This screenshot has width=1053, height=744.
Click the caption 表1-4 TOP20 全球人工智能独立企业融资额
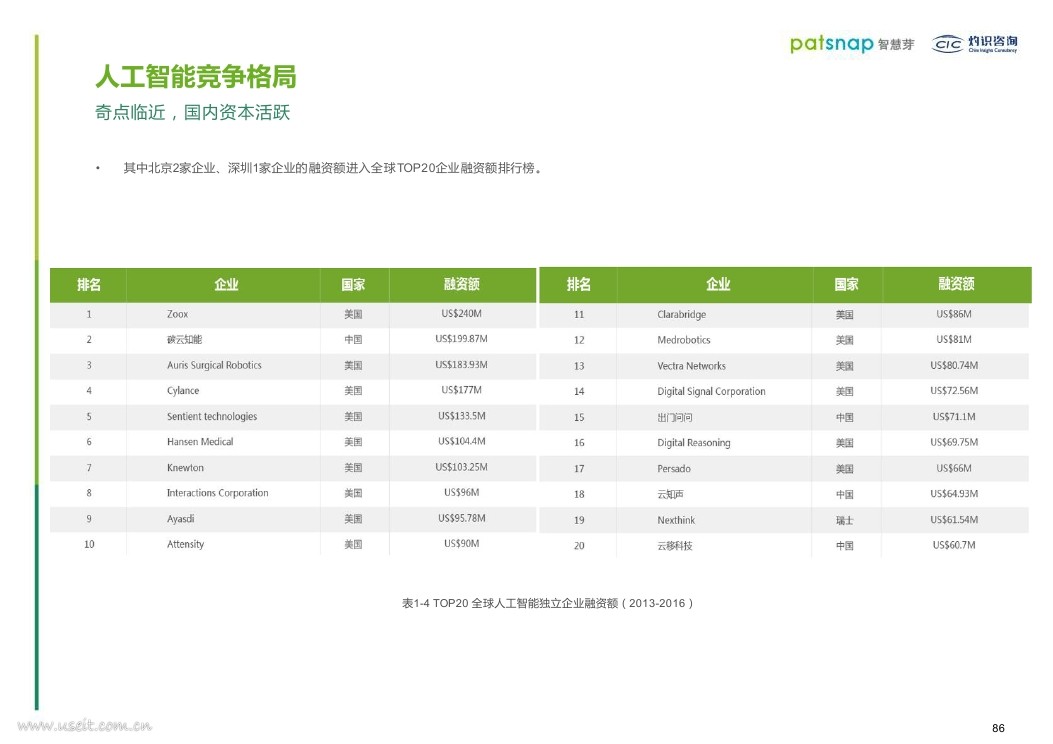click(x=547, y=603)
